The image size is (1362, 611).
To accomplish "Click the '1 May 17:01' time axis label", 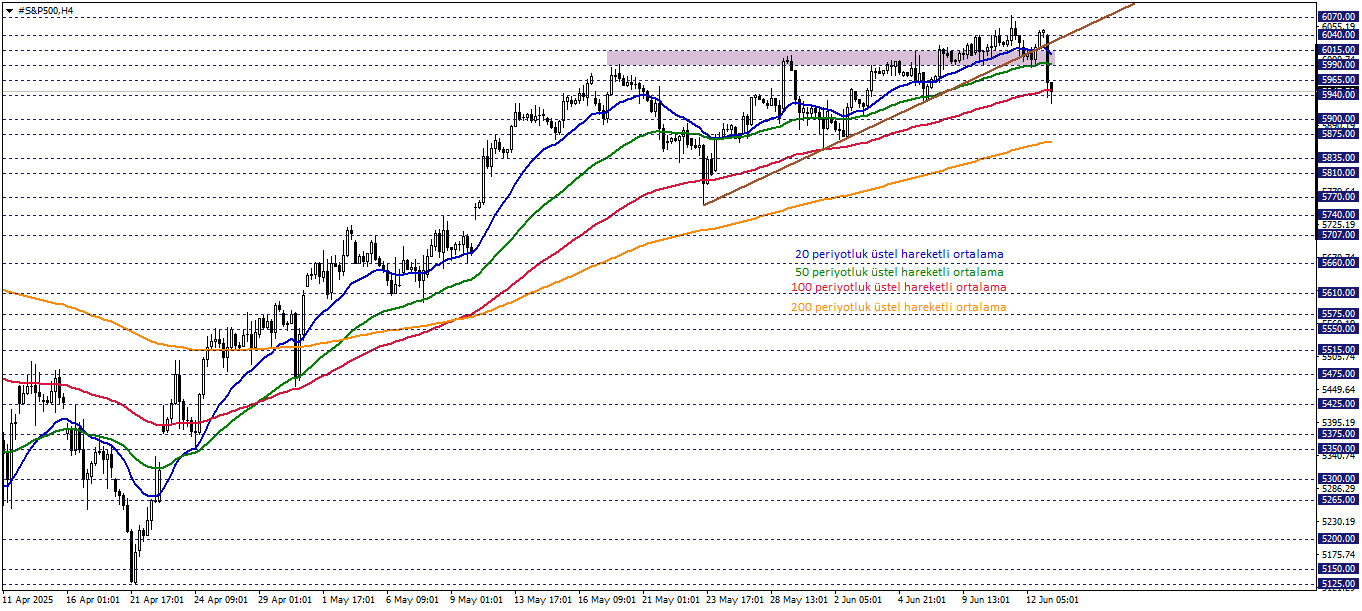I will [x=349, y=600].
